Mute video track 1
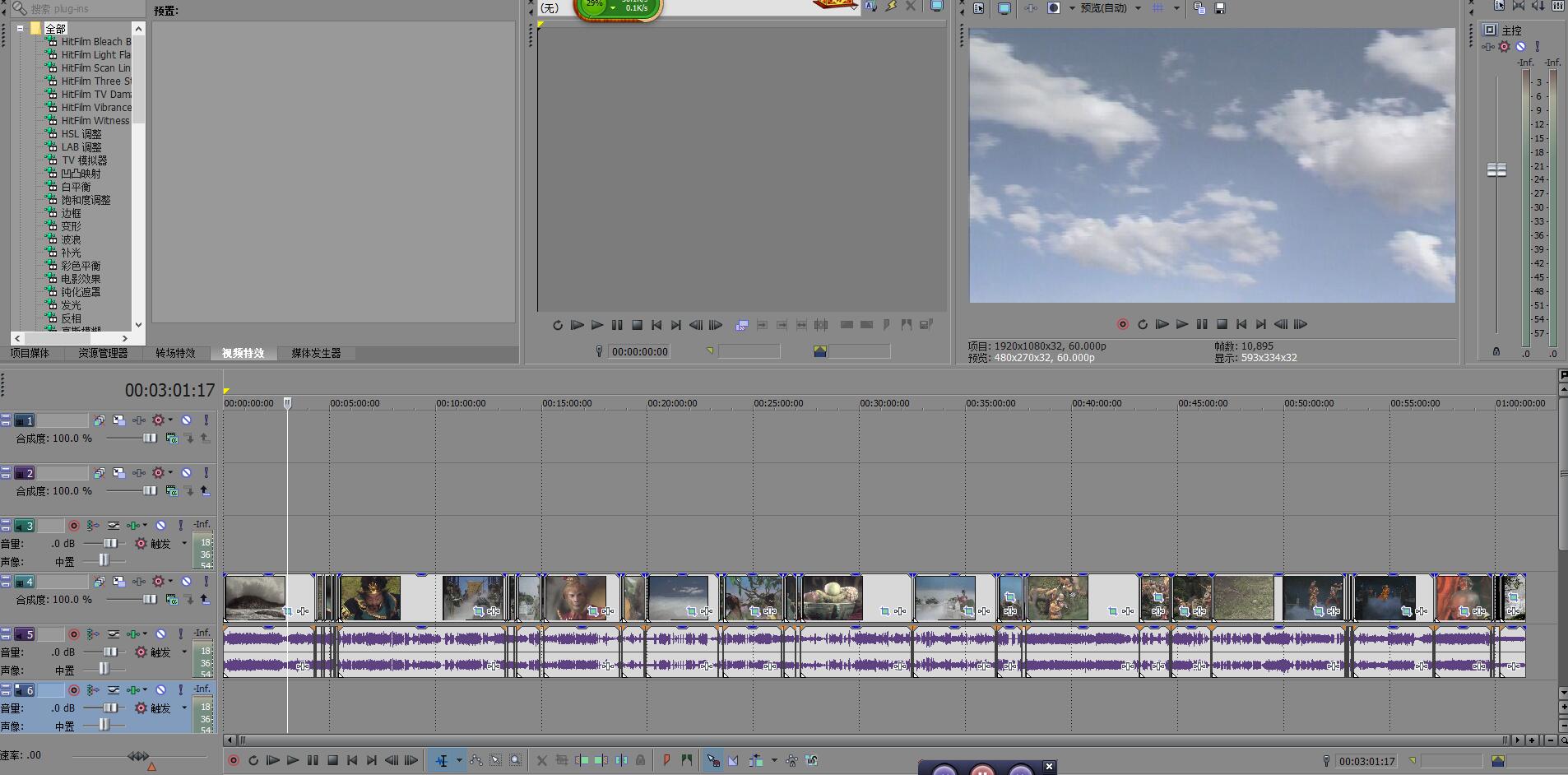 click(187, 420)
